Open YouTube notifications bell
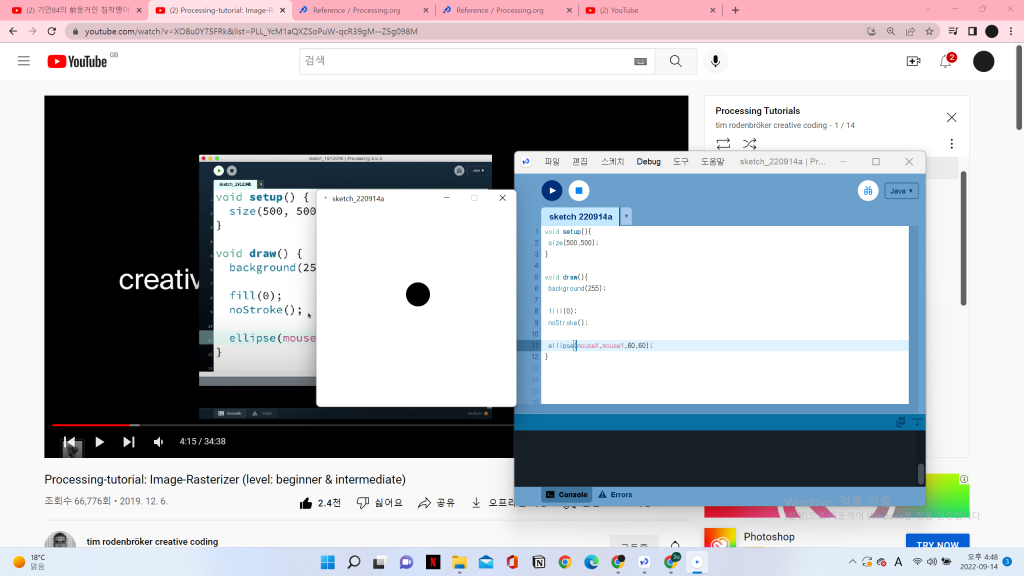Viewport: 1024px width, 576px height. tap(946, 61)
